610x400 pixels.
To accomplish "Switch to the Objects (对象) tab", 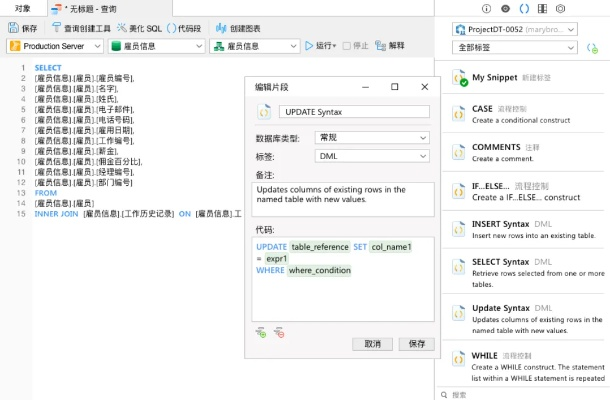I will 22,8.
